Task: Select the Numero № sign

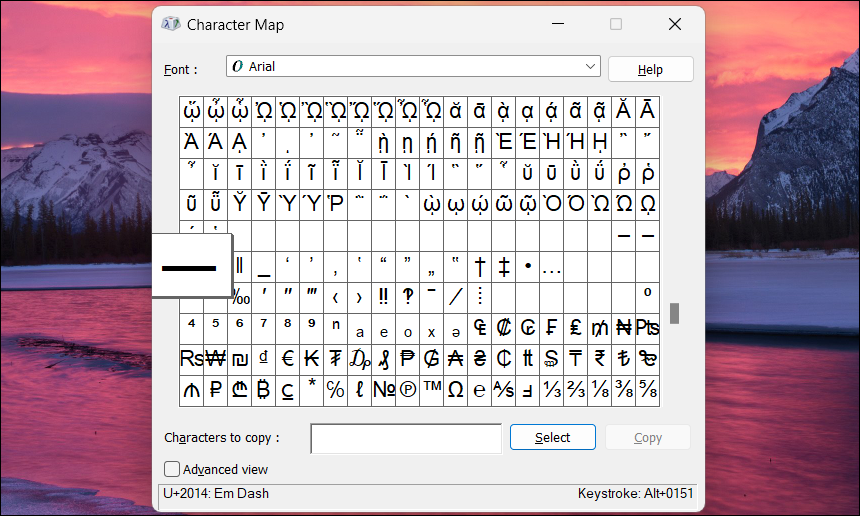Action: 384,390
